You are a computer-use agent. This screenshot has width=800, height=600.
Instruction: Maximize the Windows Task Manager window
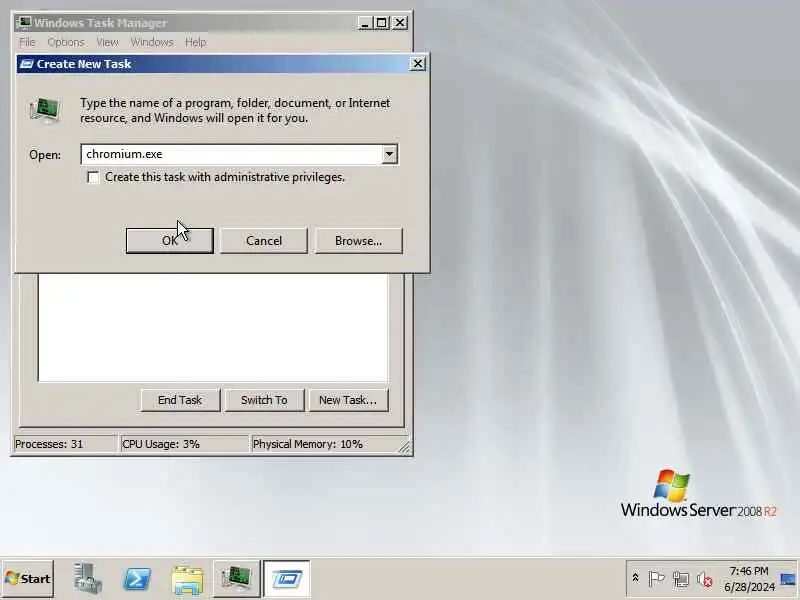382,23
